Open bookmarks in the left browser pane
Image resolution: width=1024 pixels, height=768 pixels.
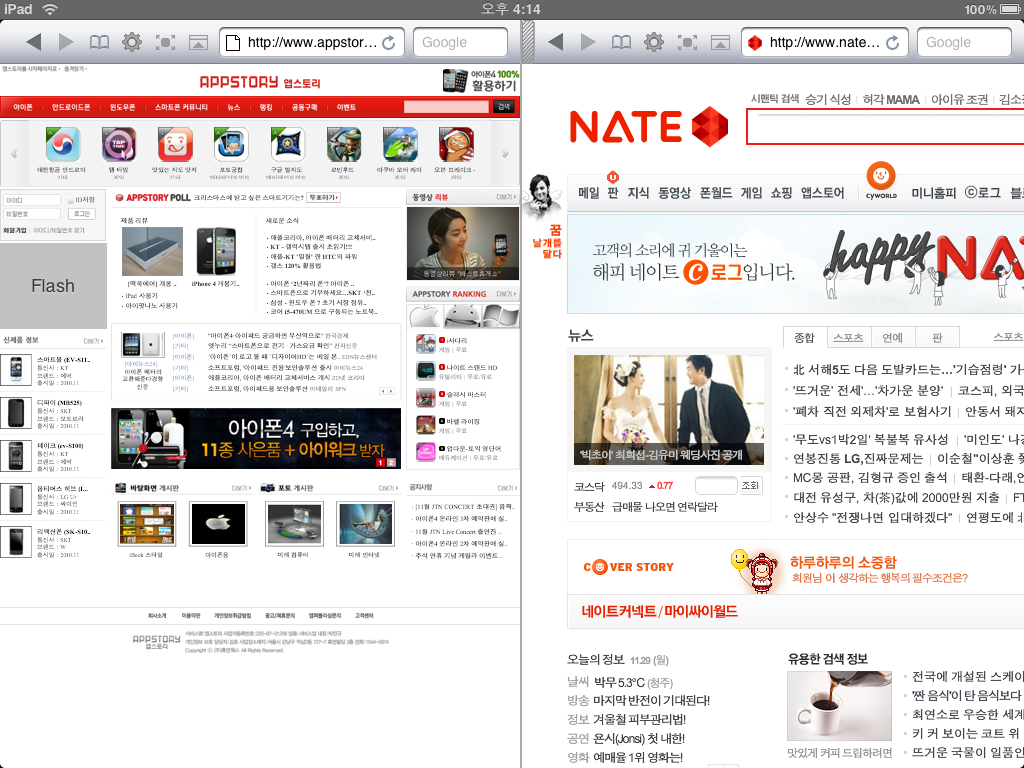[99, 42]
